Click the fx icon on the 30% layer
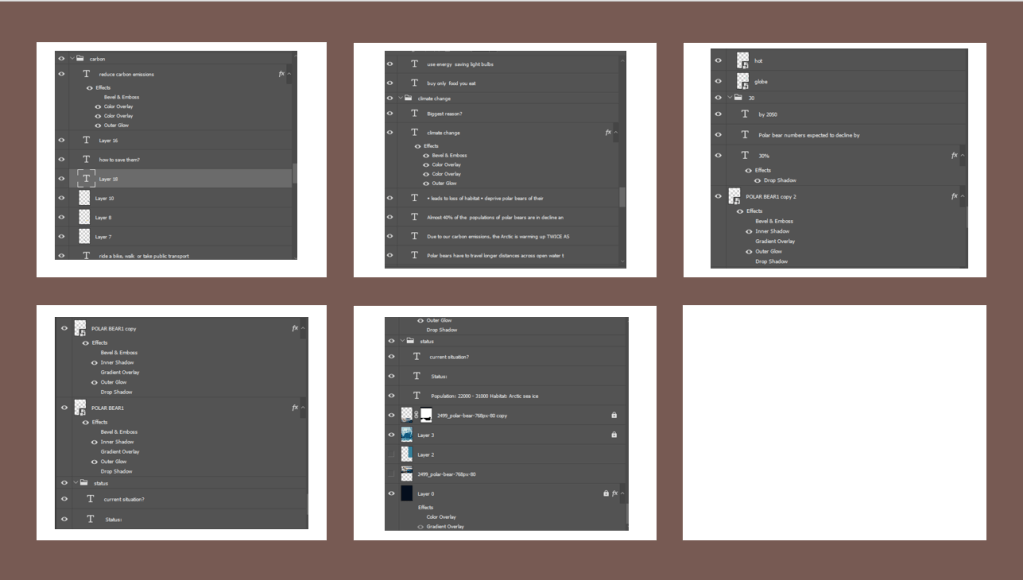1023x580 pixels. (953, 155)
